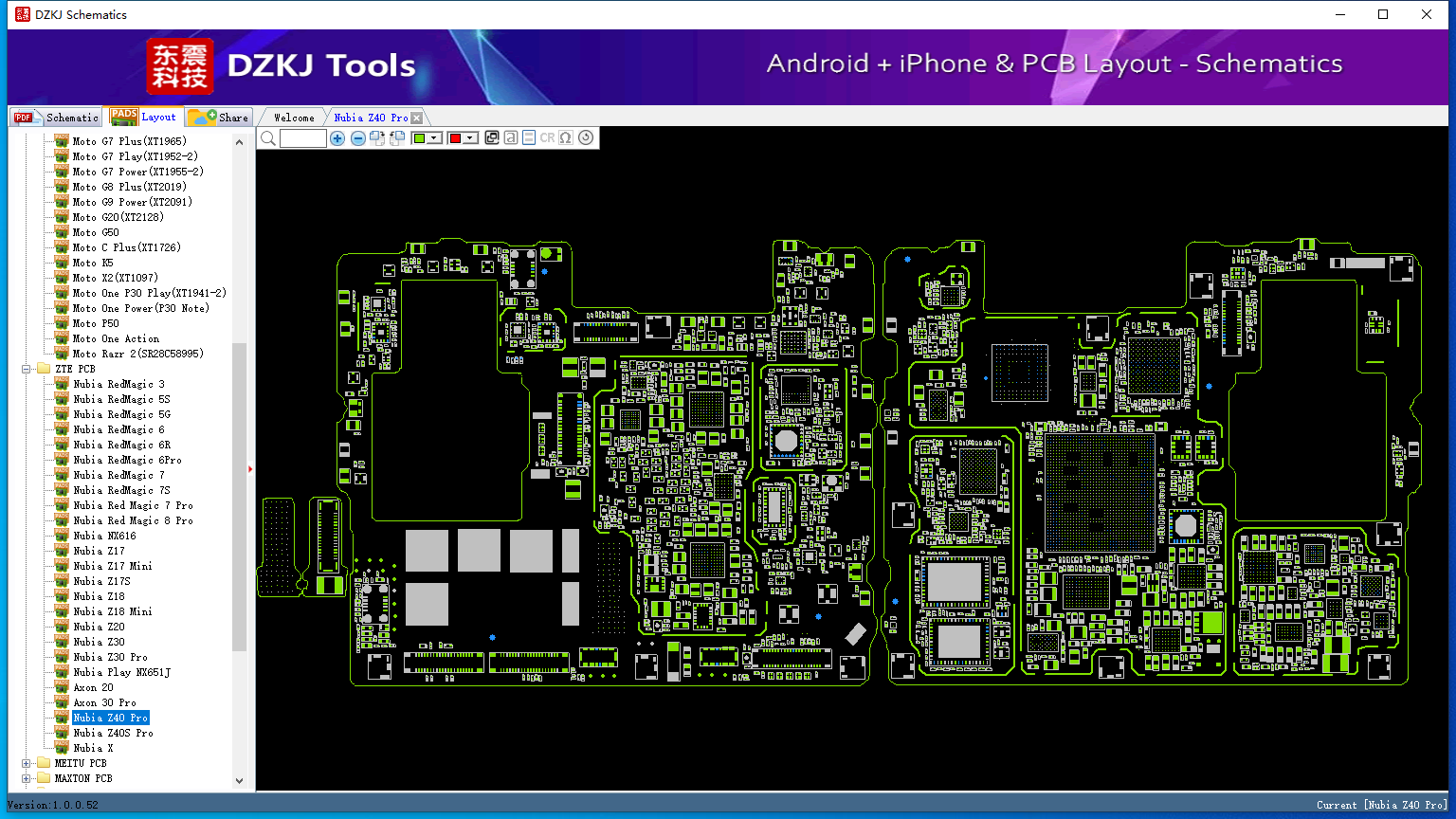Viewport: 1456px width, 819px height.
Task: Click the circular reset arrow icon
Action: [x=586, y=138]
